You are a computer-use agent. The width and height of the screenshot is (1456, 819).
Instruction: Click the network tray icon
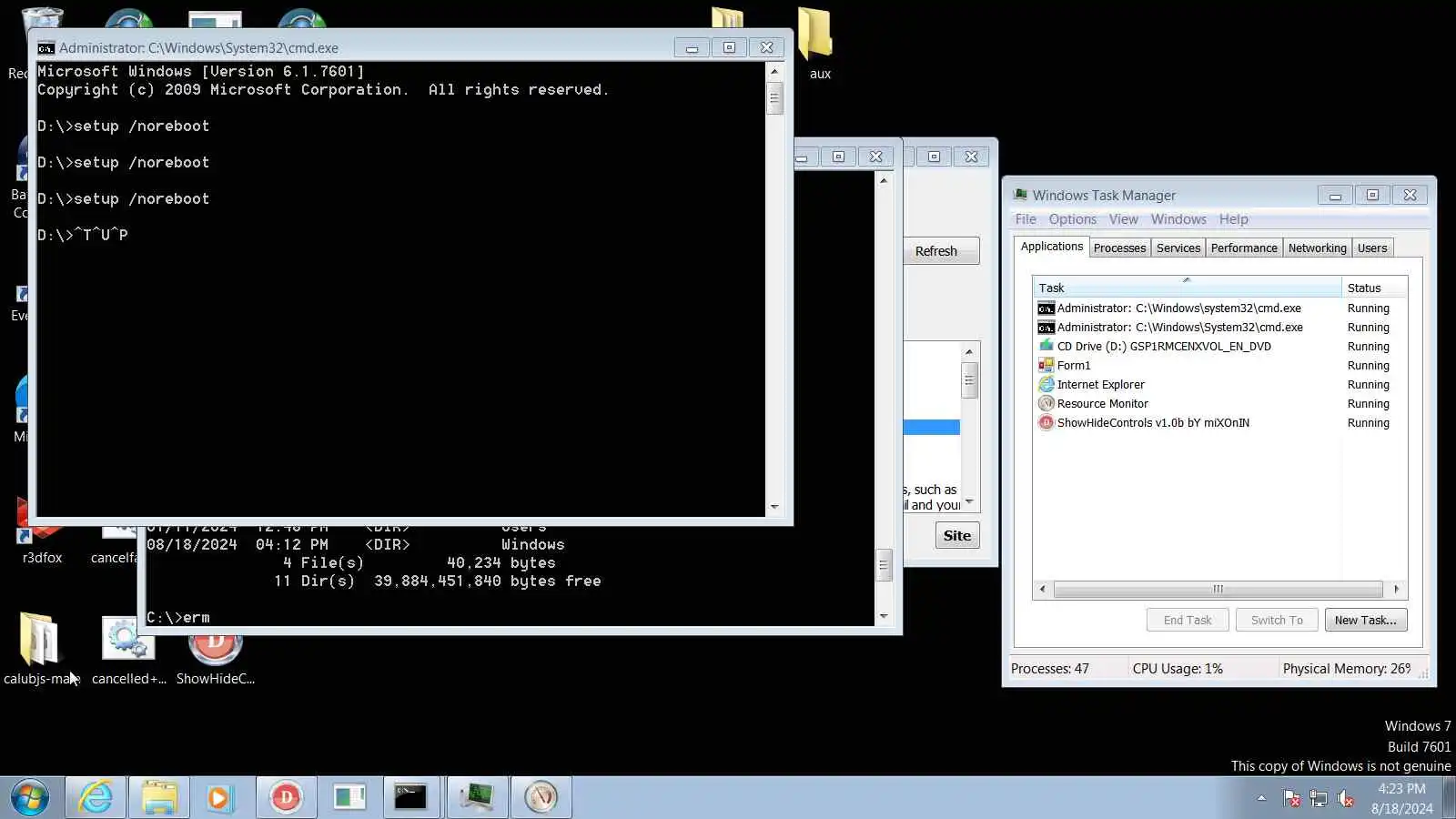click(1319, 798)
